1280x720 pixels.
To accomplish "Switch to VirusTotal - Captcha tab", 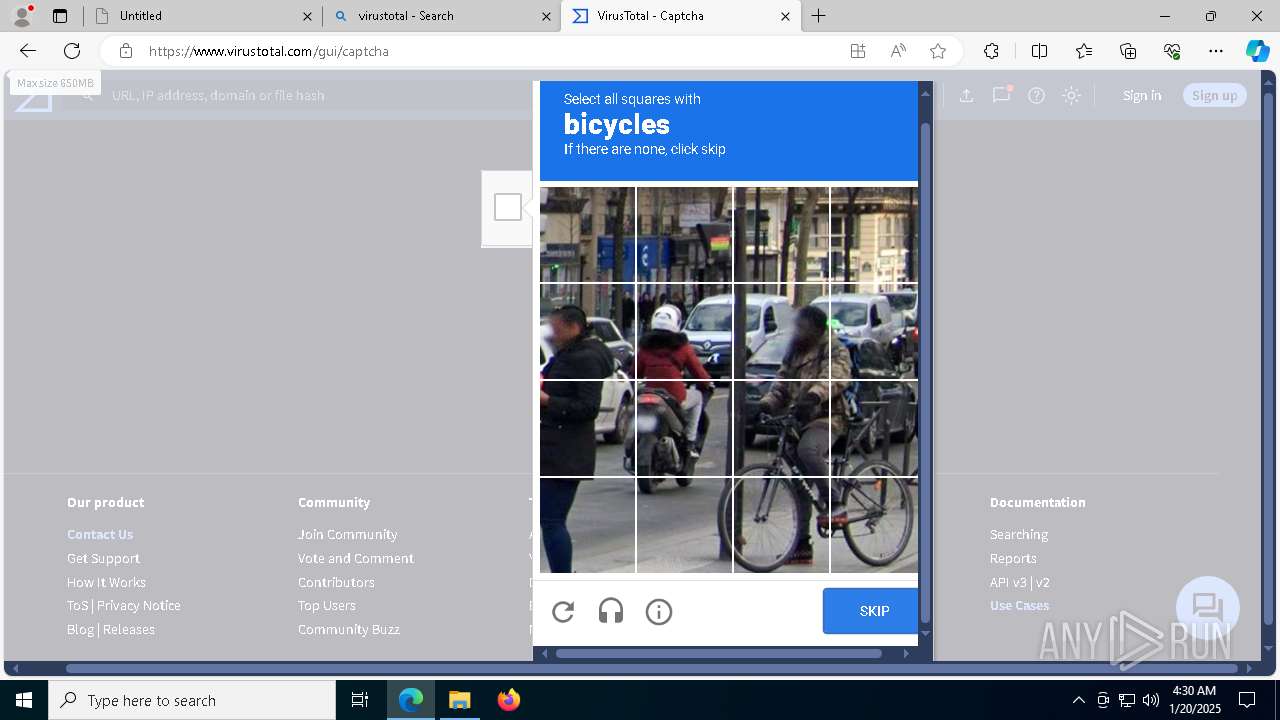I will (681, 16).
